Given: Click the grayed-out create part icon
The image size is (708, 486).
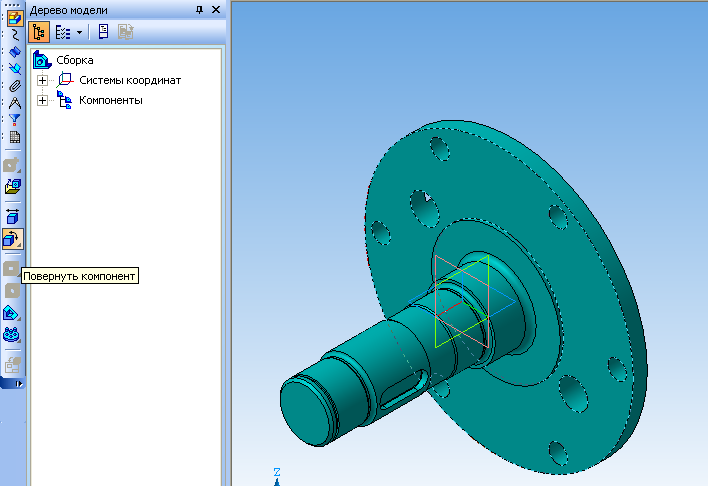Looking at the screenshot, I should [x=12, y=165].
